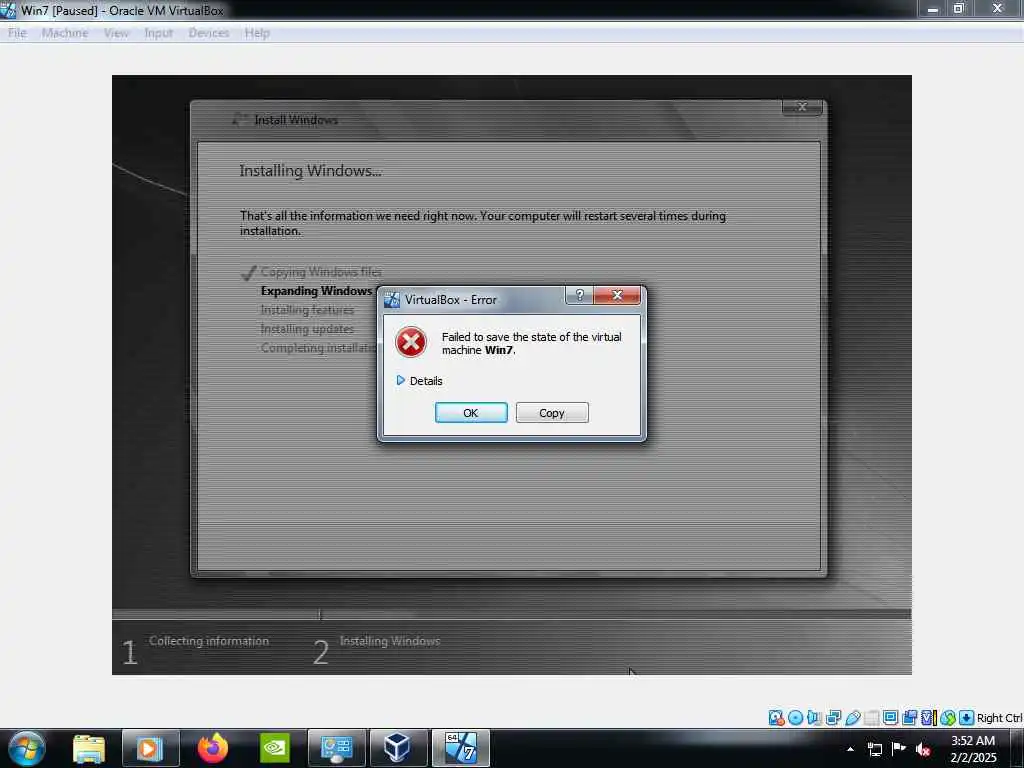Viewport: 1024px width, 768px height.
Task: Click the VirtualBox title bar icon
Action: coord(8,10)
